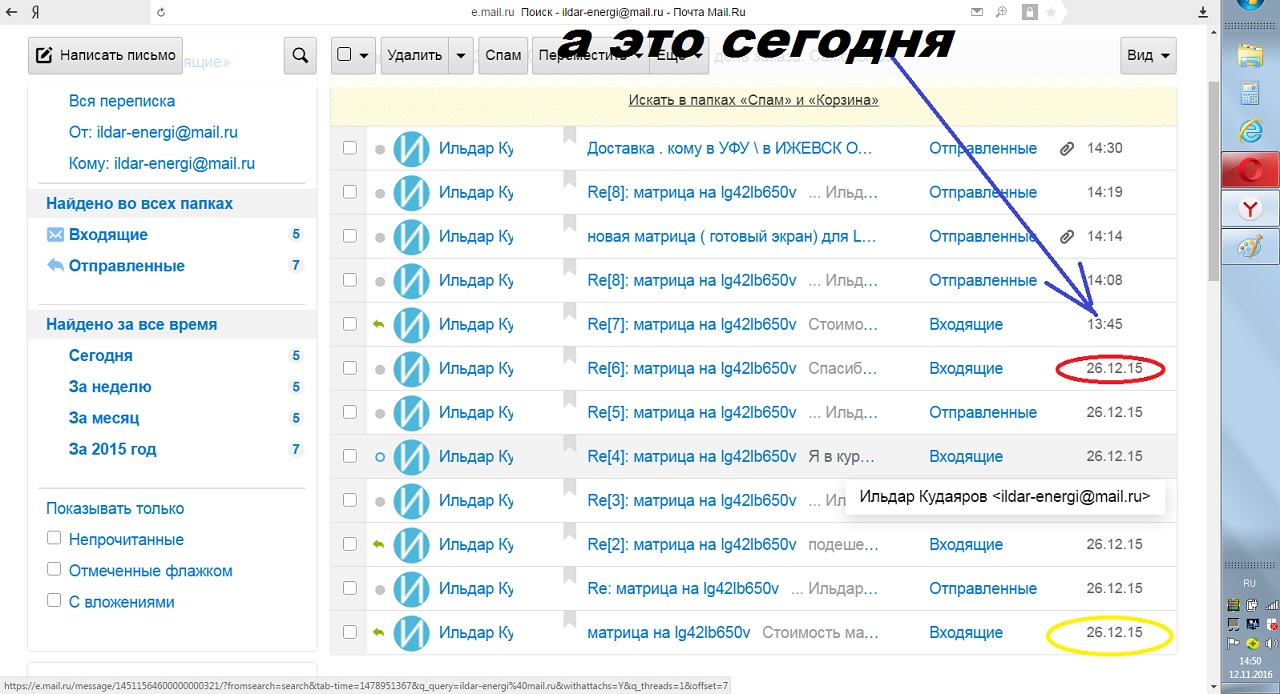The width and height of the screenshot is (1280, 694).
Task: Check the Отмеченные флажком filter
Action: click(x=54, y=570)
